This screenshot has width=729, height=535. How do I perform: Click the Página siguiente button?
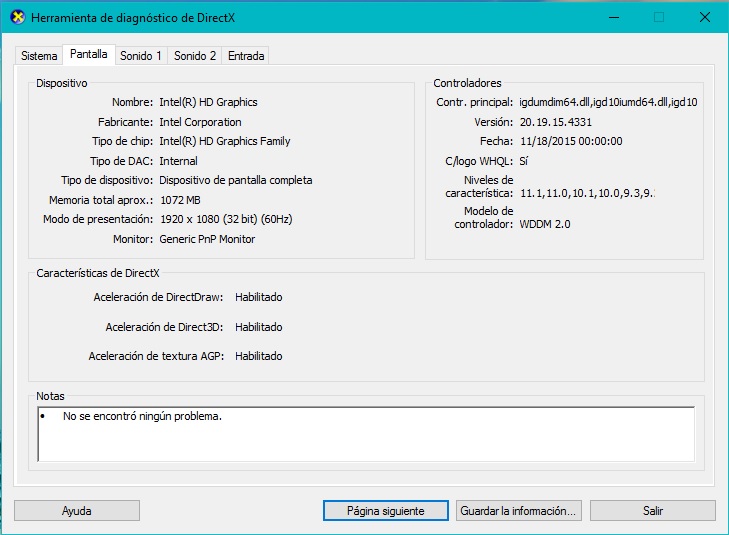coord(385,511)
